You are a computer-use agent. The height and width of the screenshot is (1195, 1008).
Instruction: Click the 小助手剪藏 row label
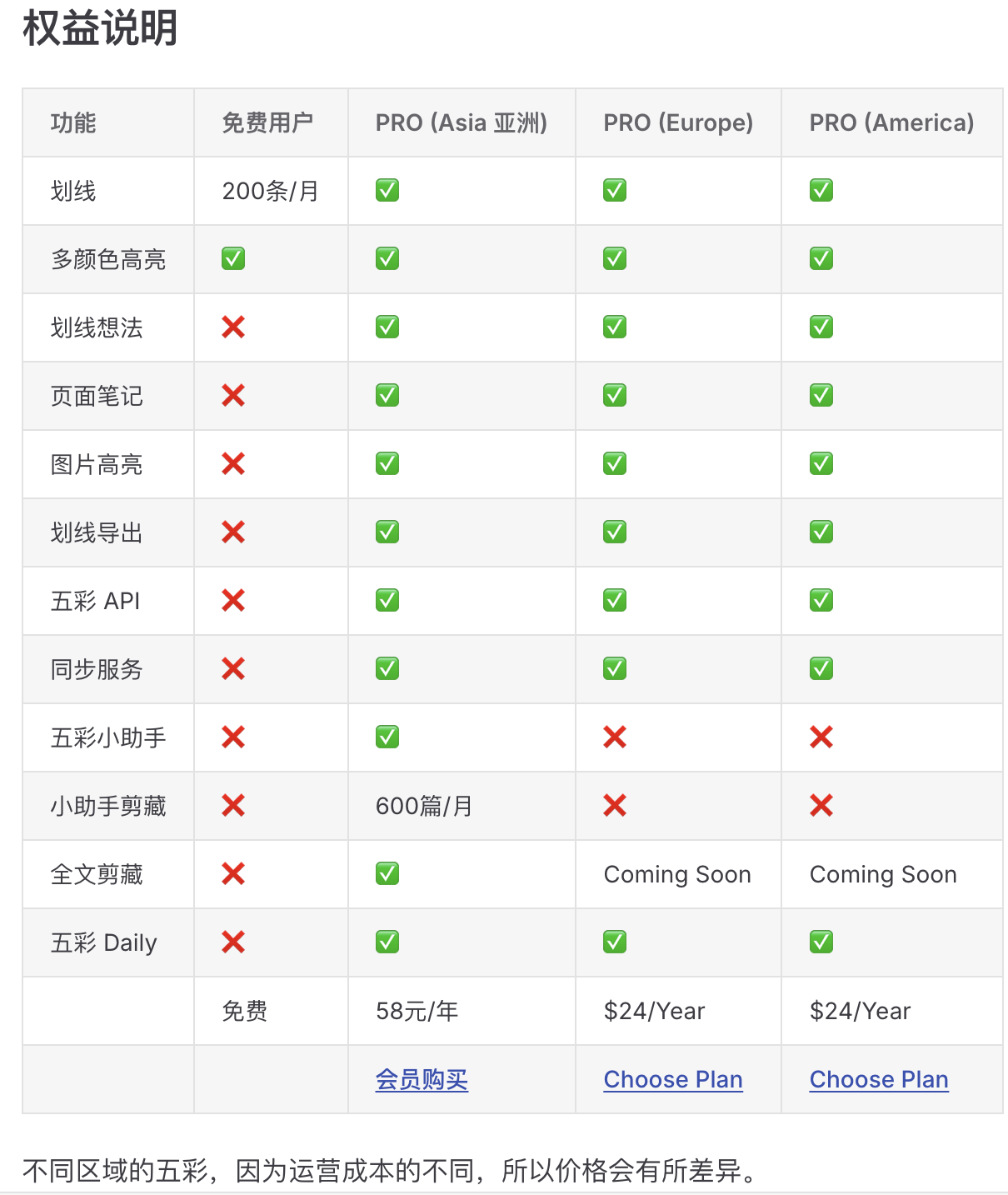click(108, 807)
